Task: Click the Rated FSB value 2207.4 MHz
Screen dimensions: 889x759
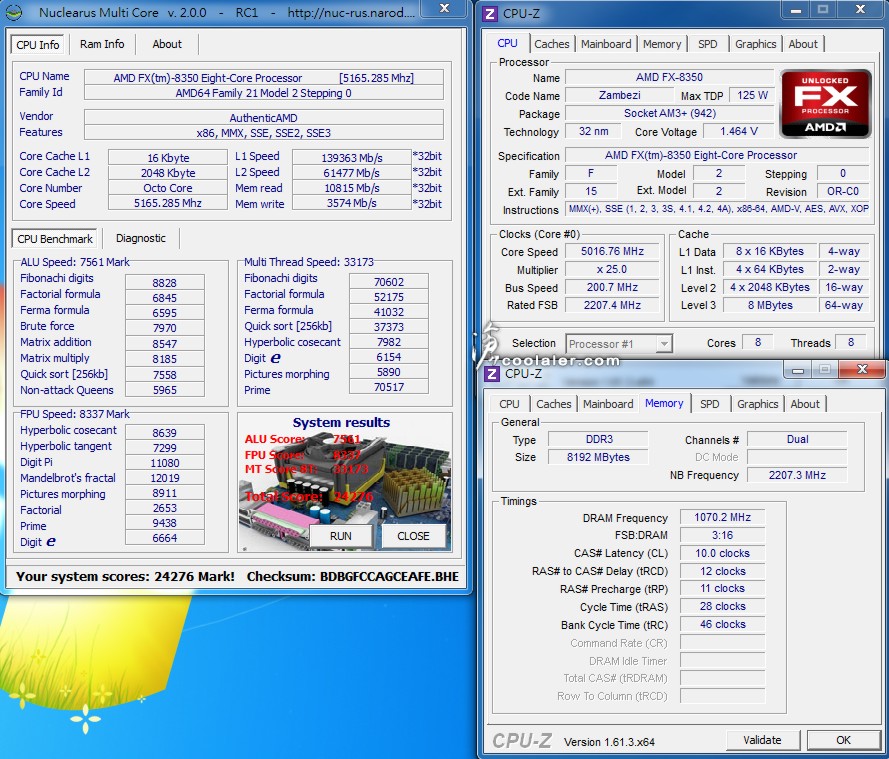Action: [612, 305]
